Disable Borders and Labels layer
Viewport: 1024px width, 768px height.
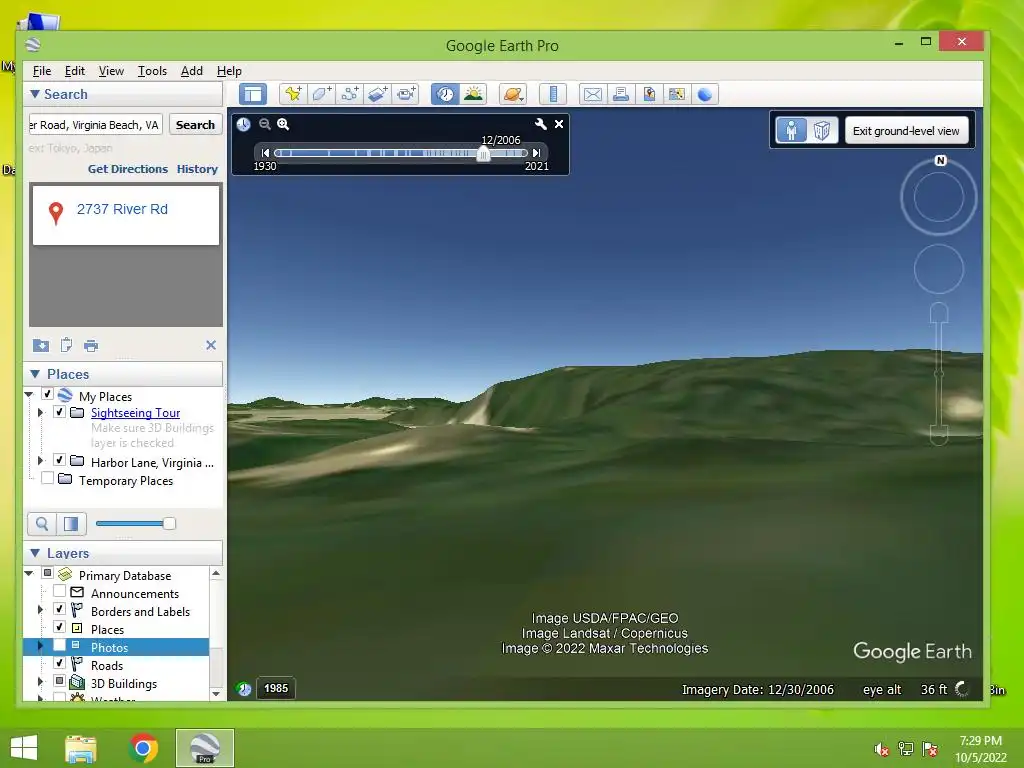[x=59, y=609]
